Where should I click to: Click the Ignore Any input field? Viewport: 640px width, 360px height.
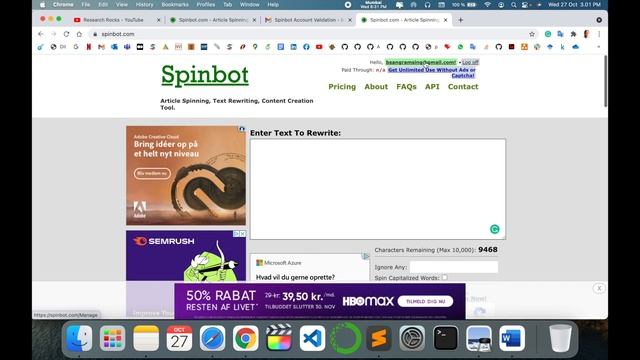[x=453, y=267]
